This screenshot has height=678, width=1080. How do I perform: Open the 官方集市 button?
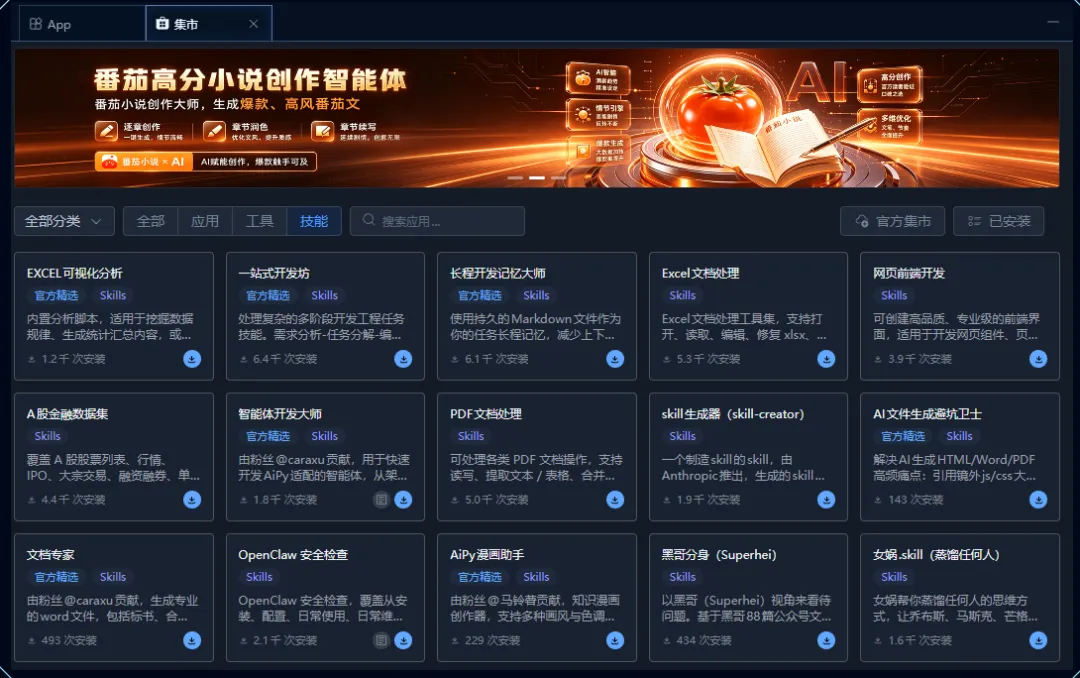coord(893,221)
